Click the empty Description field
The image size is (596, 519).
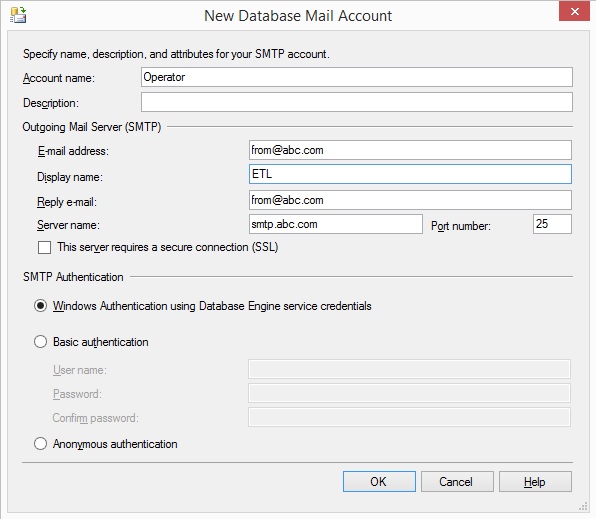coord(357,102)
